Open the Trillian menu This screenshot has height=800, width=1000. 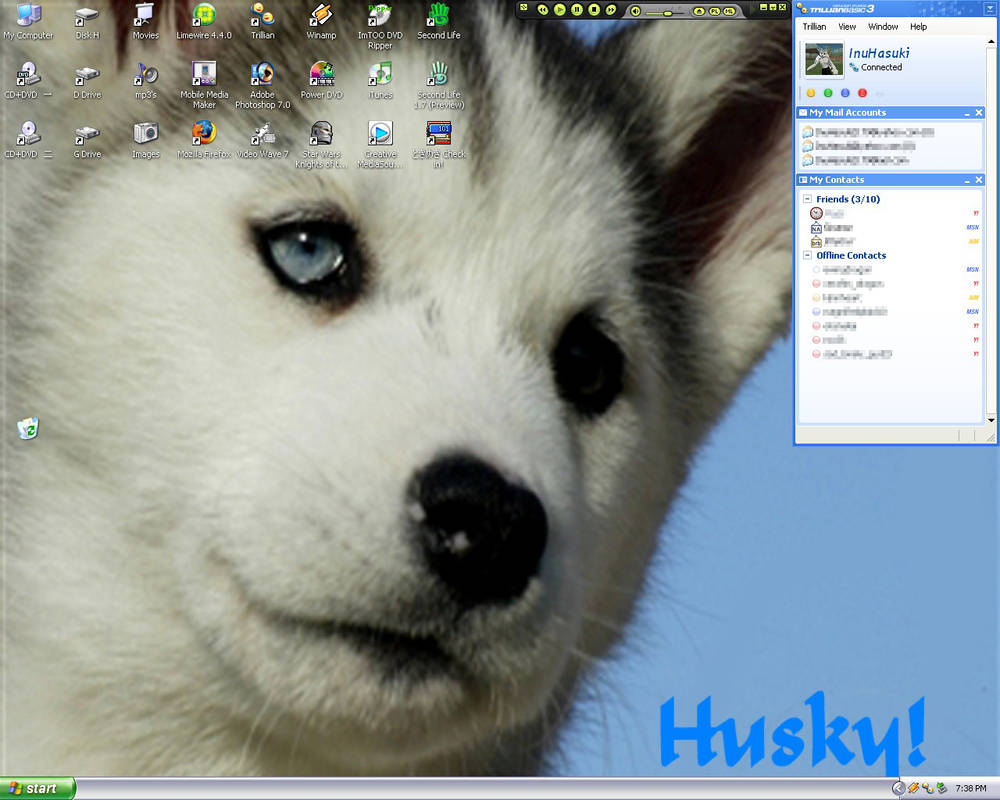[x=813, y=27]
